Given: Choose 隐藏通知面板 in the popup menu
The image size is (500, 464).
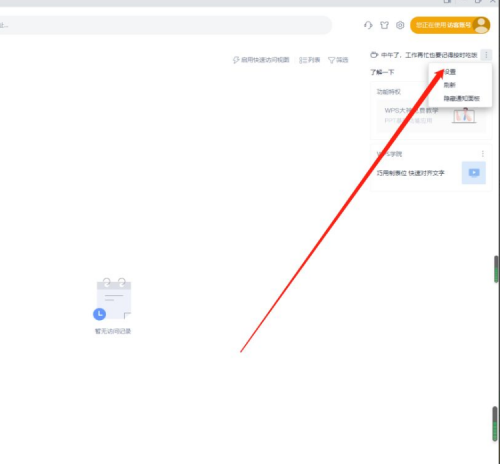Looking at the screenshot, I should click(461, 98).
